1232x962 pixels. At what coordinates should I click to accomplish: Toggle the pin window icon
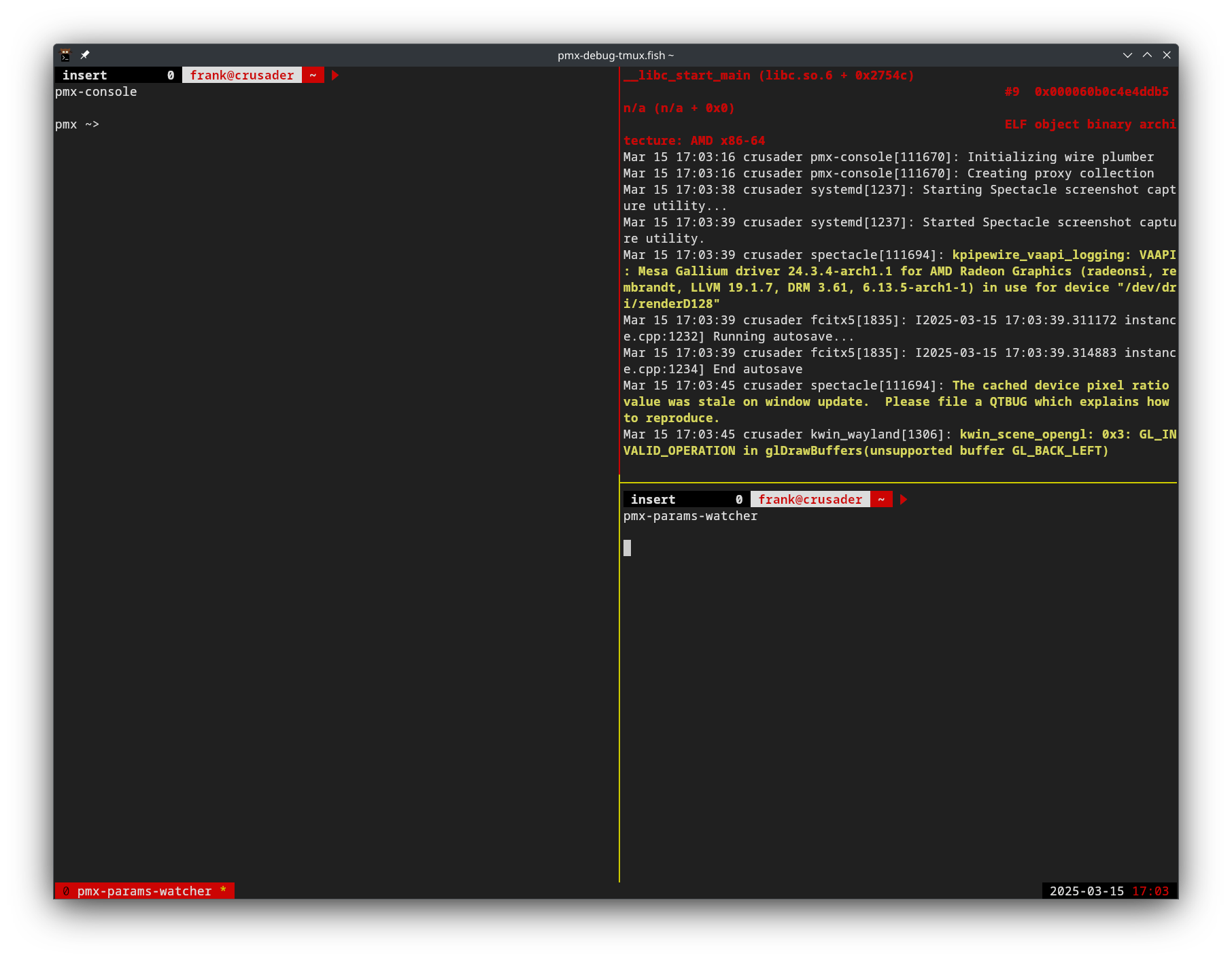(85, 55)
